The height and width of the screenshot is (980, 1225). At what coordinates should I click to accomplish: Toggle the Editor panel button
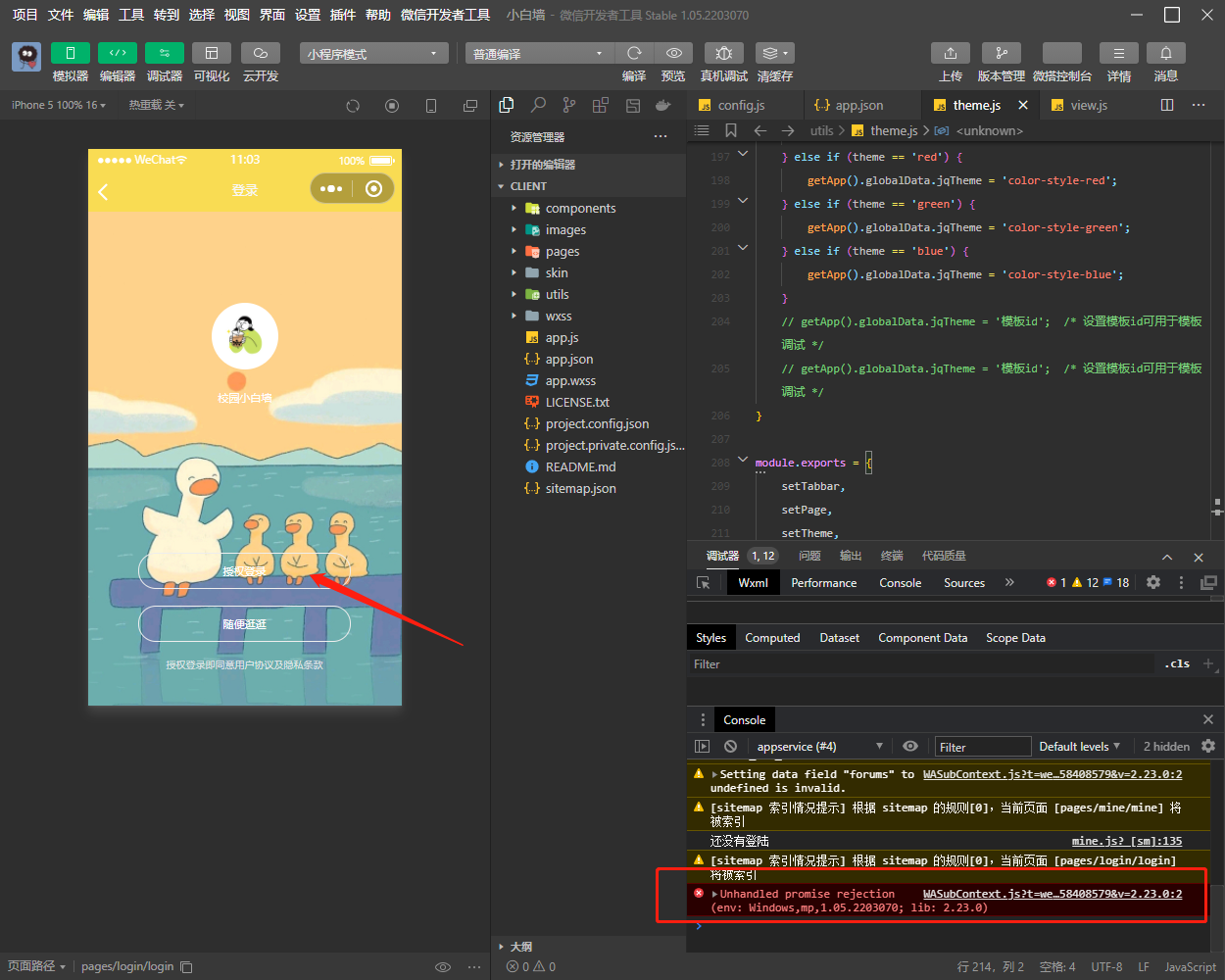coord(118,53)
